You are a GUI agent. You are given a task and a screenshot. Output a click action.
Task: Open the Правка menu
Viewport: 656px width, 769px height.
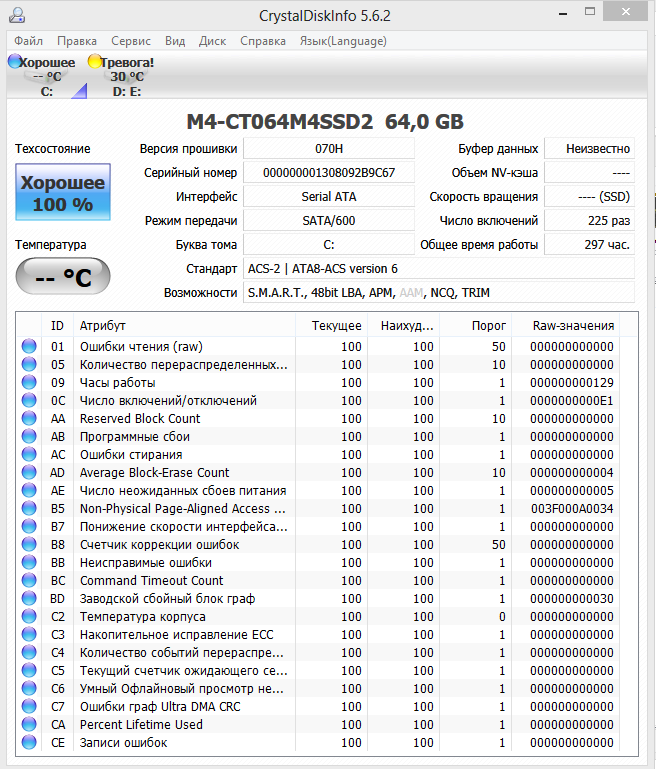[77, 41]
